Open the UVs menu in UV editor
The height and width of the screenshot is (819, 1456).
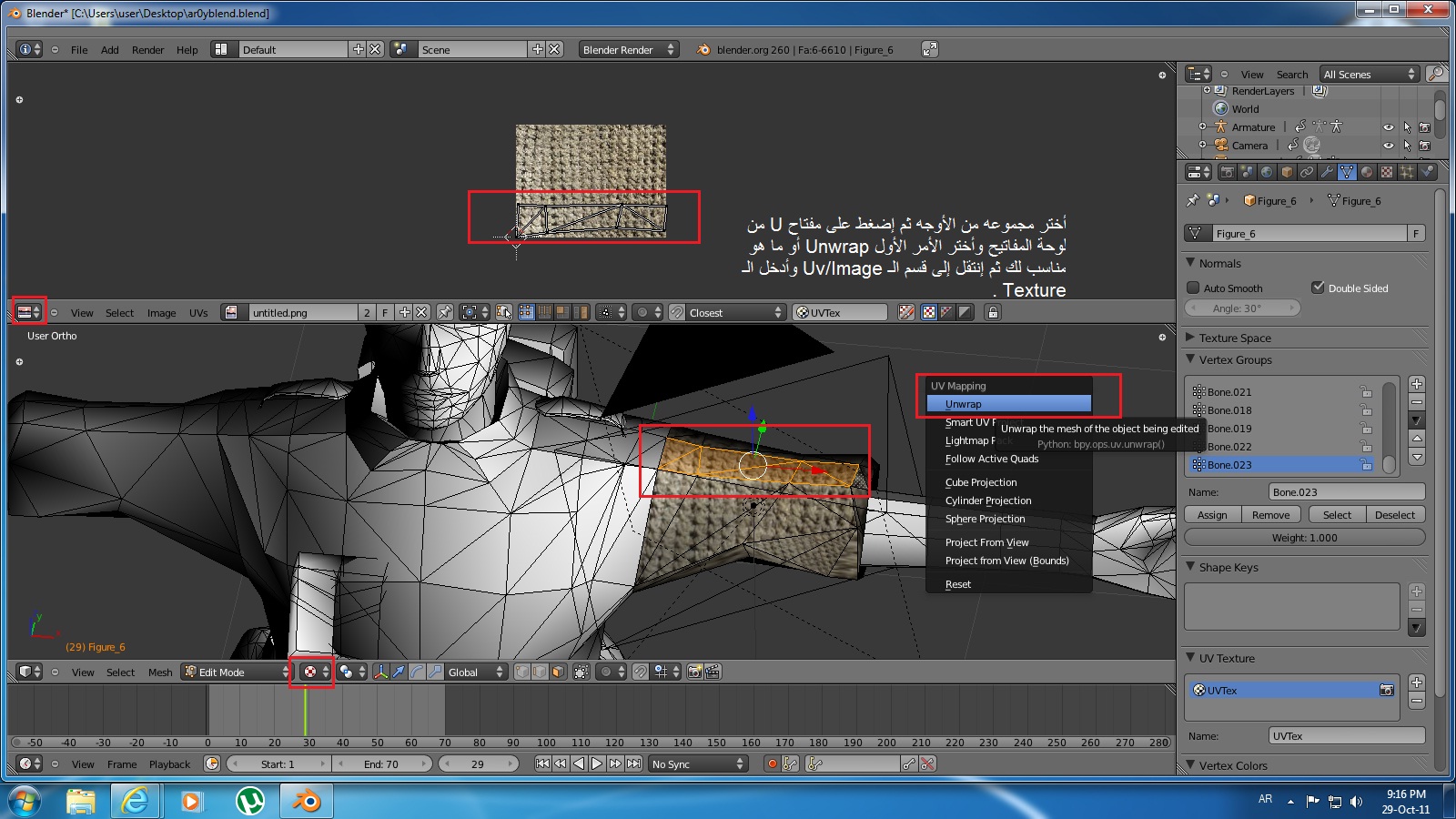pos(198,312)
